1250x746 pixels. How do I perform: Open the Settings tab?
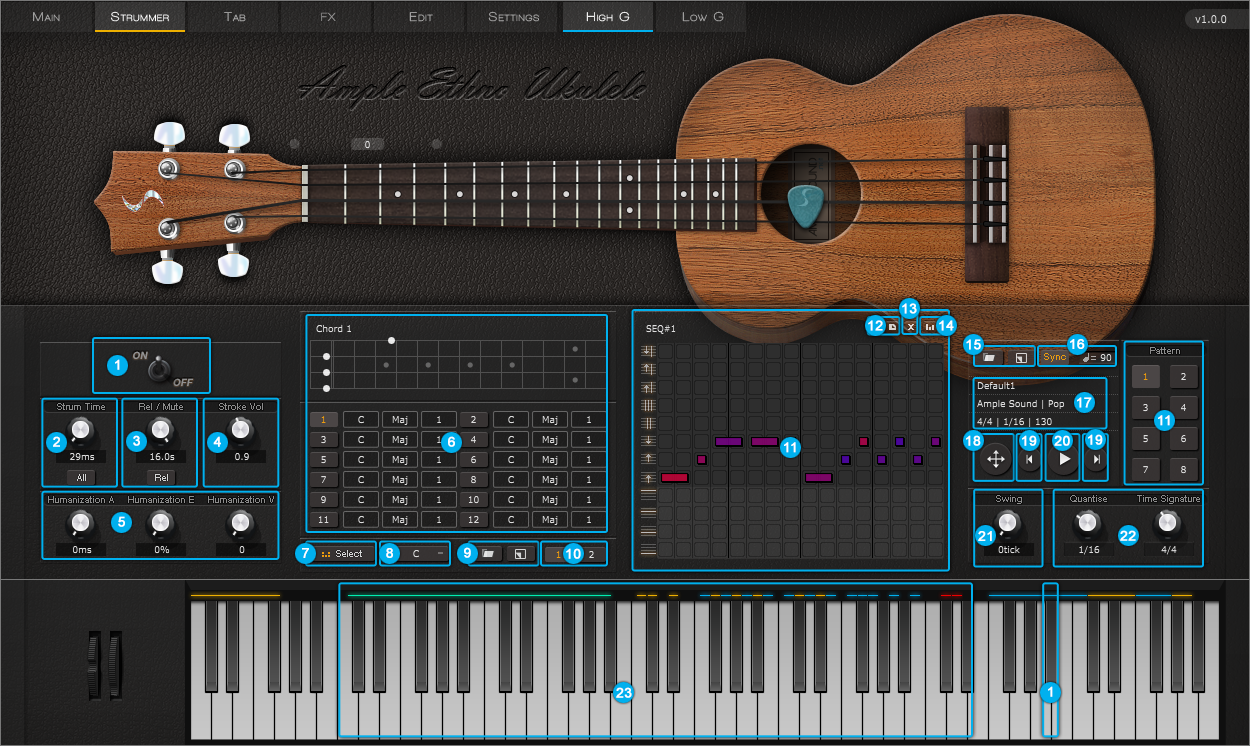click(x=514, y=17)
